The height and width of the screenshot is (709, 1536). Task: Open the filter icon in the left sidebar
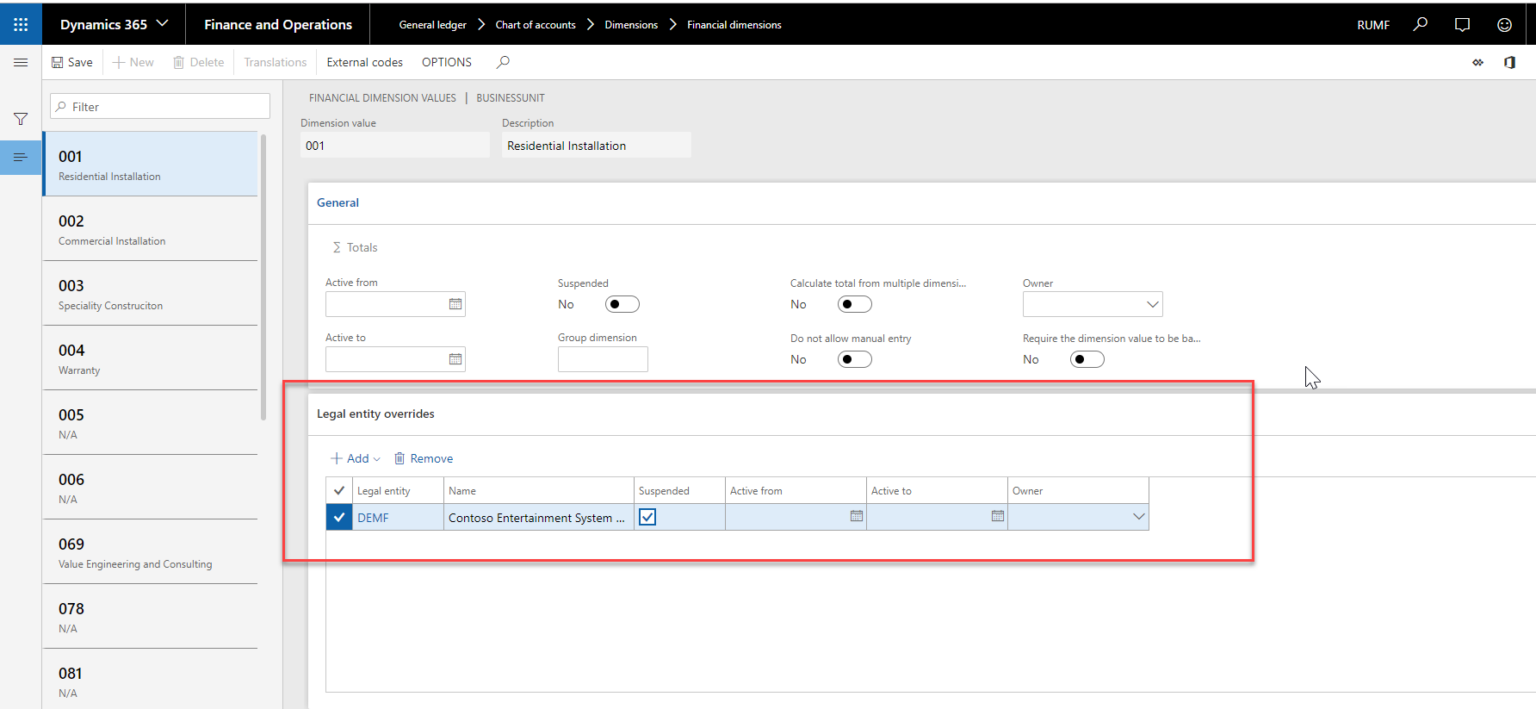(x=20, y=118)
